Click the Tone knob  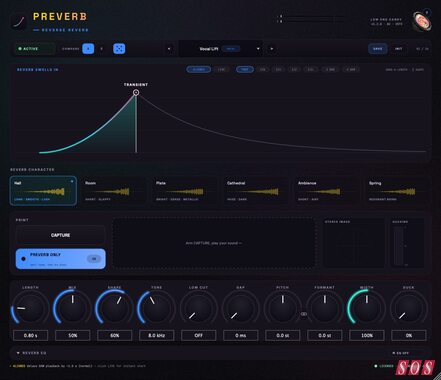tap(156, 308)
